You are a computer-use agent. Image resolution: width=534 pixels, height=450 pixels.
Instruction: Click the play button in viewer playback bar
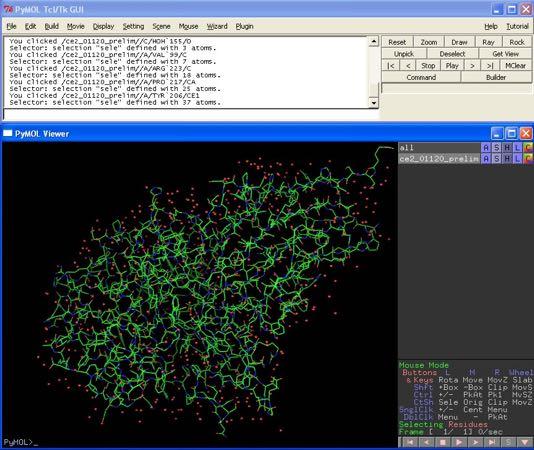459,442
